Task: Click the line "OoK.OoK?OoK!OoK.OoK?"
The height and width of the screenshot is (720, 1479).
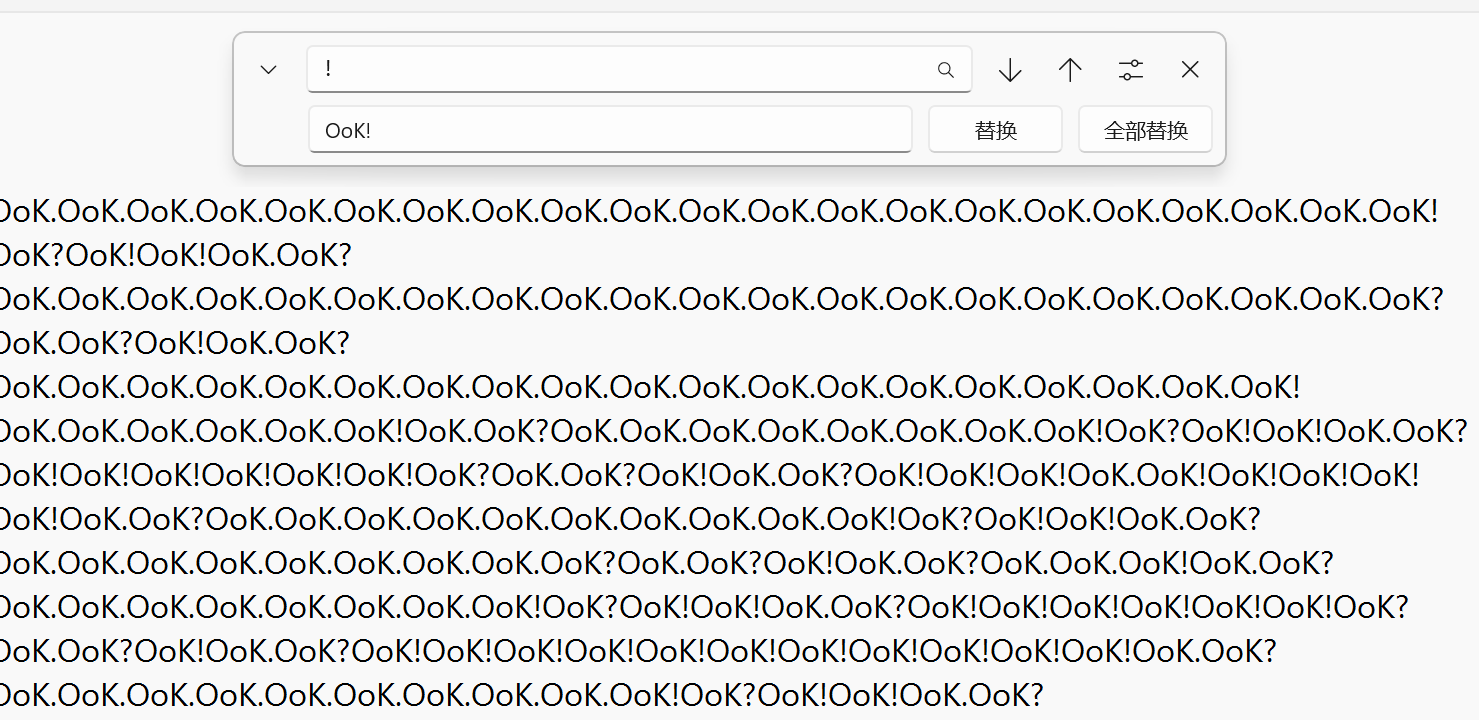Action: pos(174,343)
